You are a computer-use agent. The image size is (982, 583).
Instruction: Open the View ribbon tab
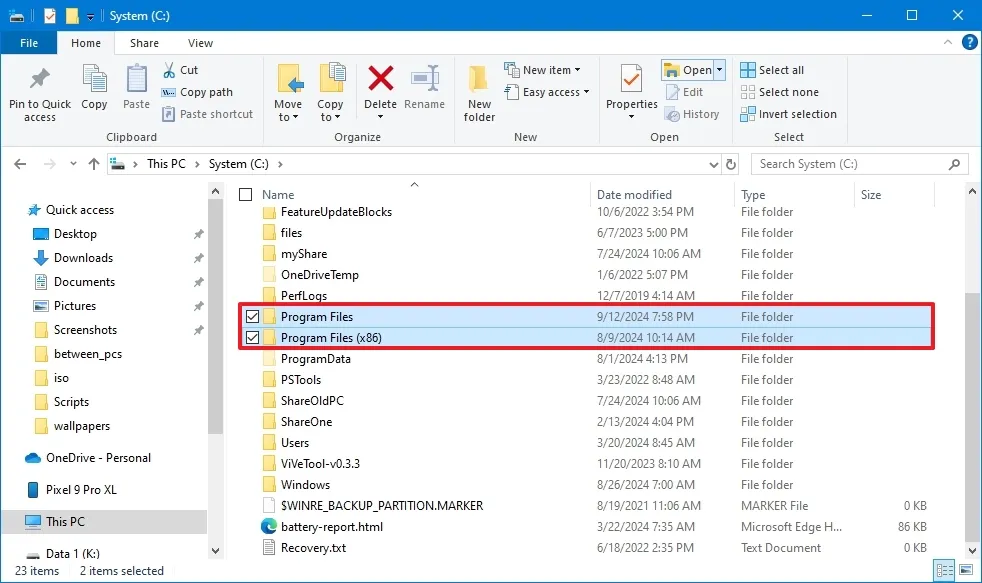(200, 43)
